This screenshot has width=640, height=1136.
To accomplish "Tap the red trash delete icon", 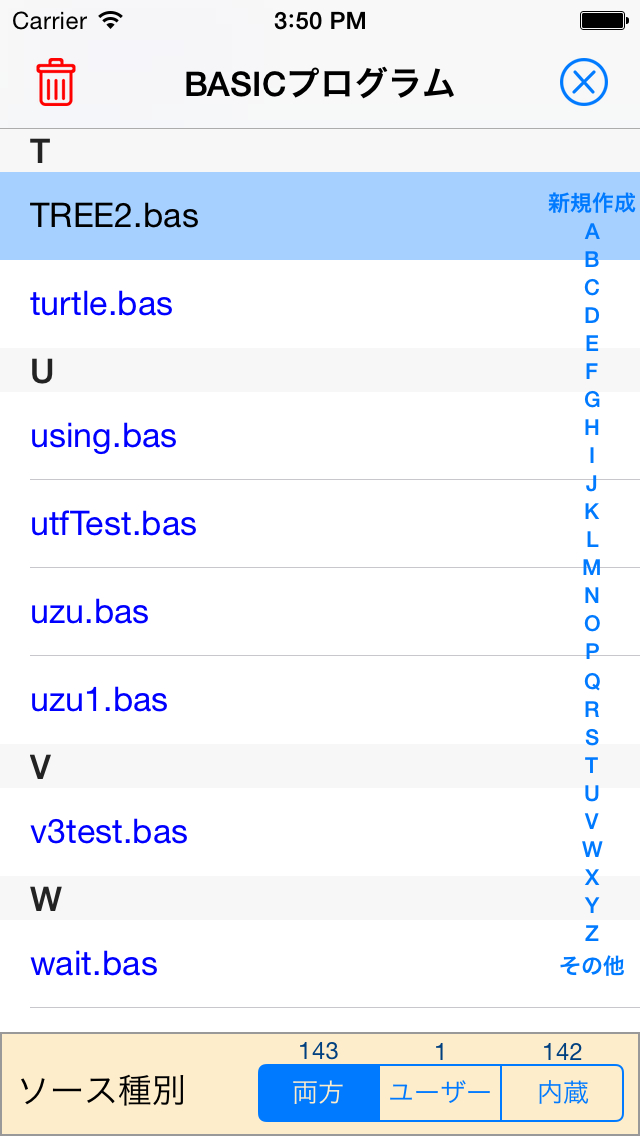I will [x=55, y=83].
